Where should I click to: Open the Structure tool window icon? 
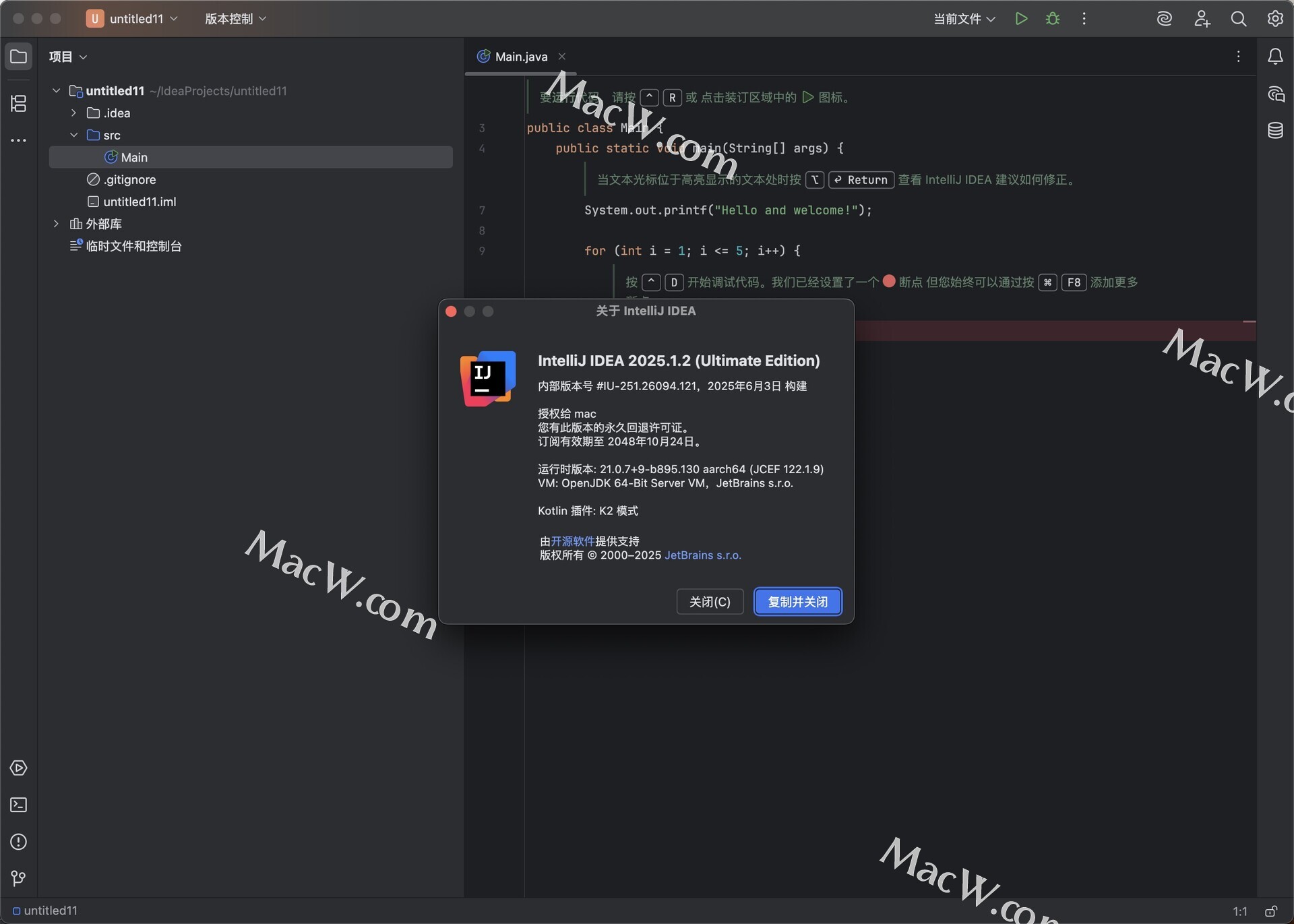click(18, 103)
